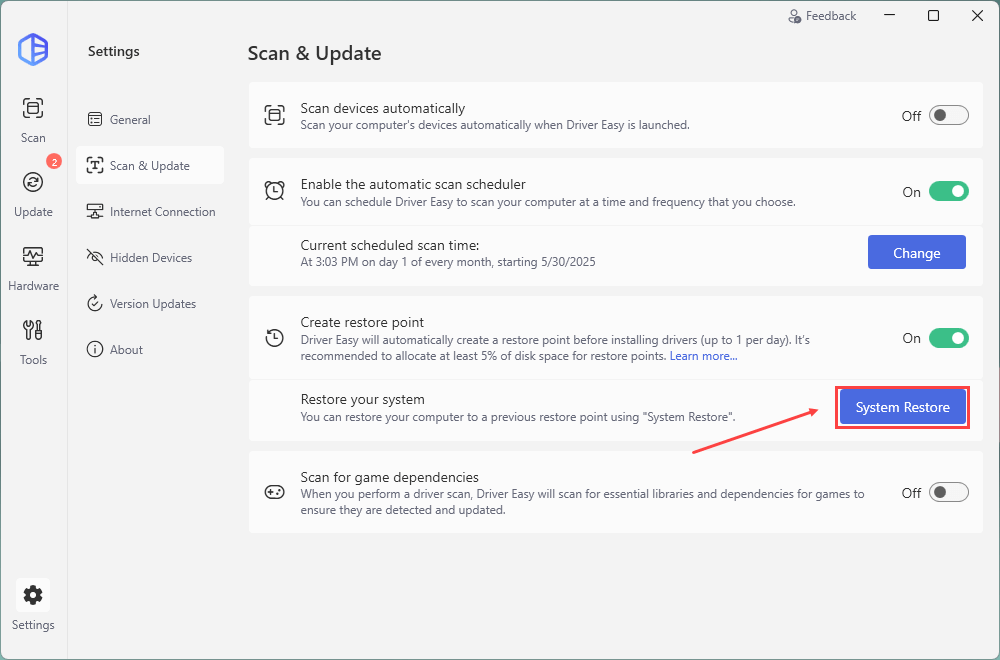Open Internet Connection settings
The image size is (1000, 660).
point(162,212)
